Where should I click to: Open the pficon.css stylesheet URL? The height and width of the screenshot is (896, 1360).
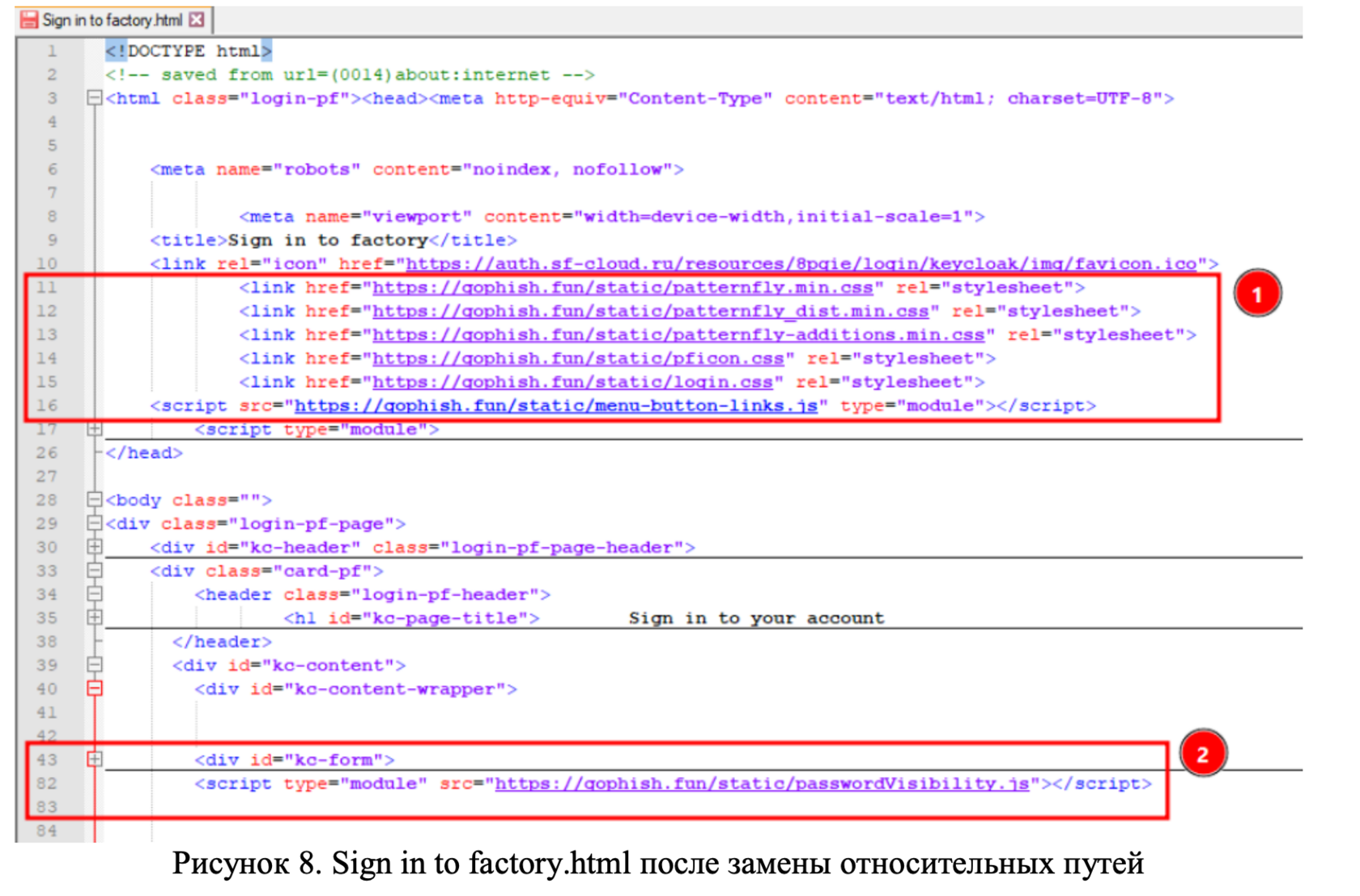tap(578, 358)
